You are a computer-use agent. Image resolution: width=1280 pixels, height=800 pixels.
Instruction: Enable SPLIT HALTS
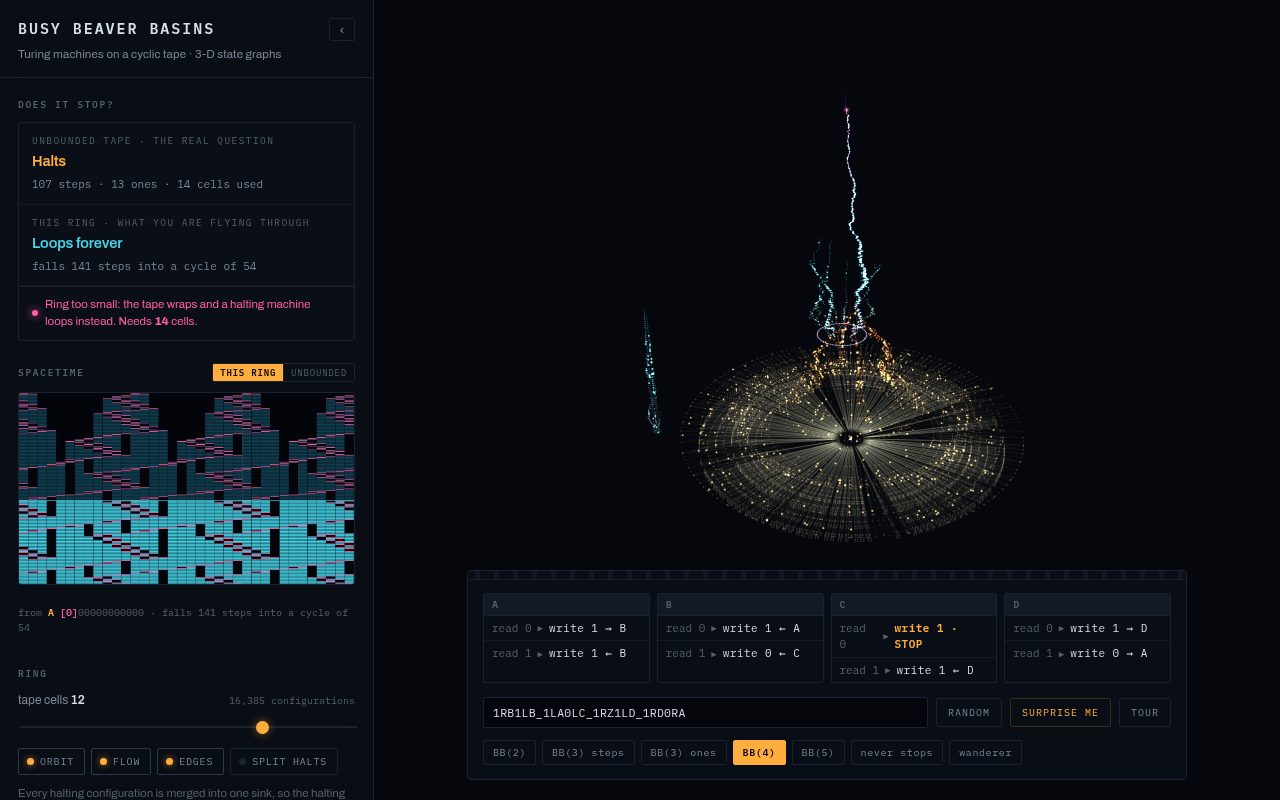(284, 762)
